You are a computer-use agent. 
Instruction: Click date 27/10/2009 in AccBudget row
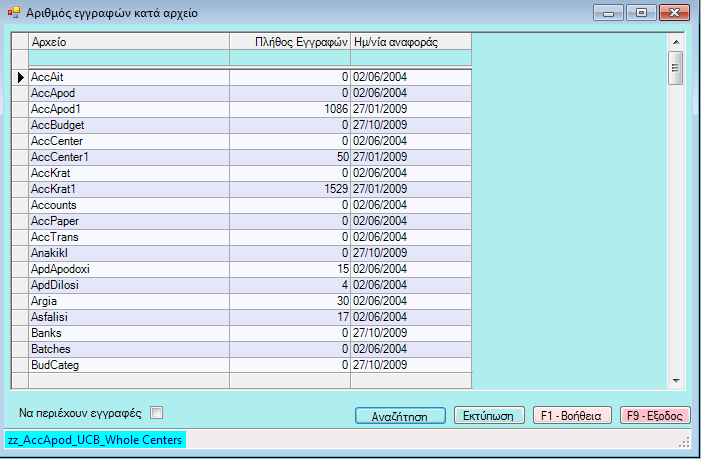(x=411, y=125)
